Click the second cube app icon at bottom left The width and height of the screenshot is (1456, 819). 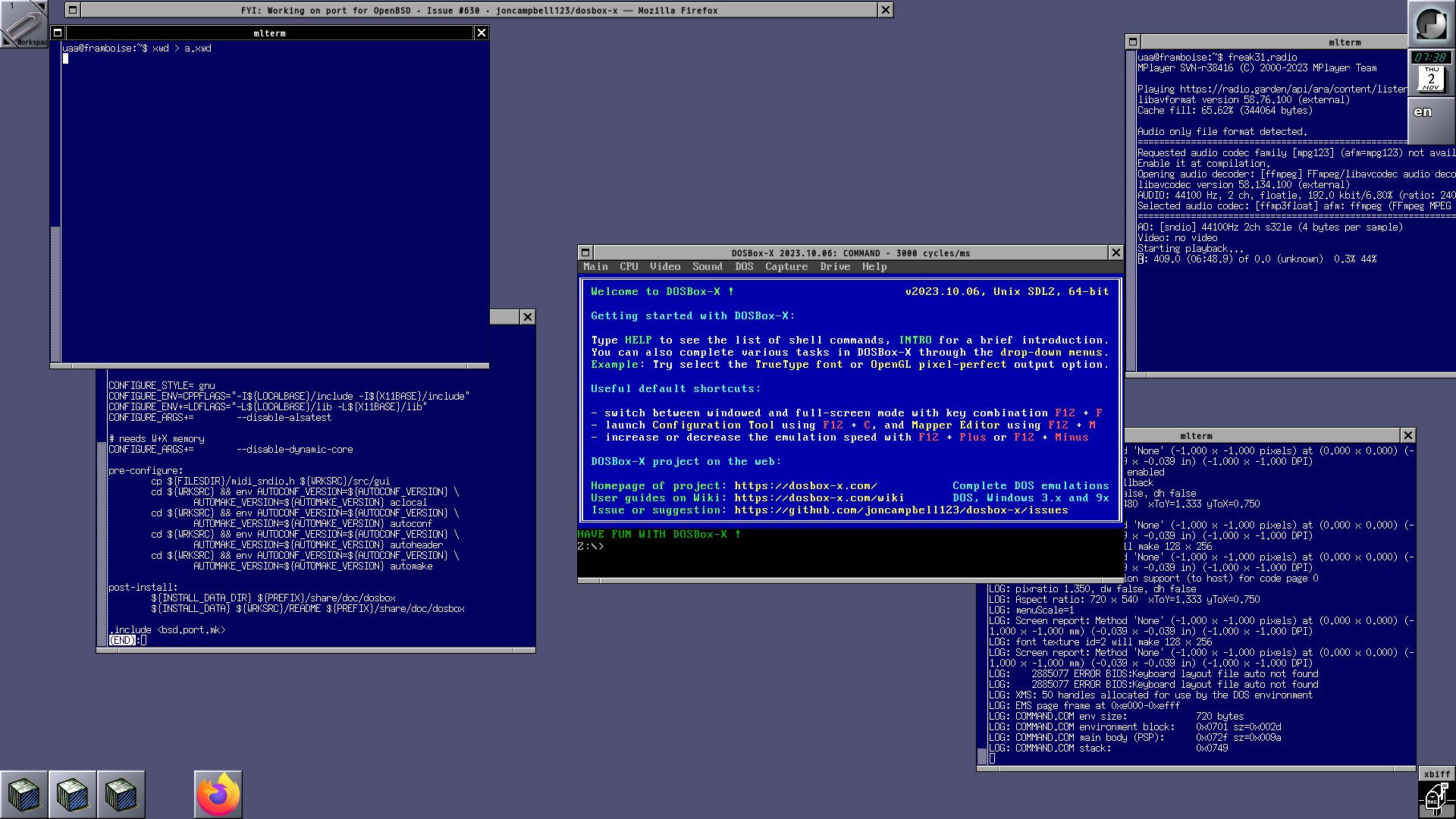click(73, 794)
